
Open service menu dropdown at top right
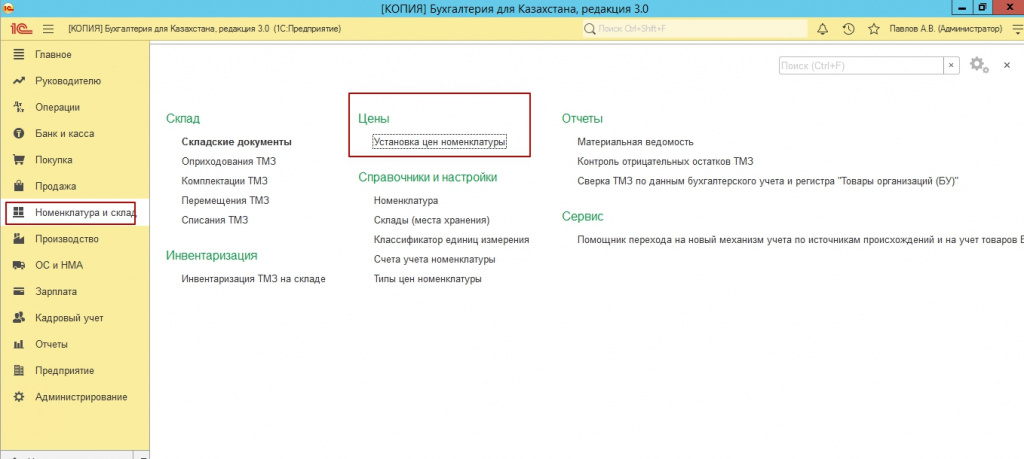coord(1016,29)
